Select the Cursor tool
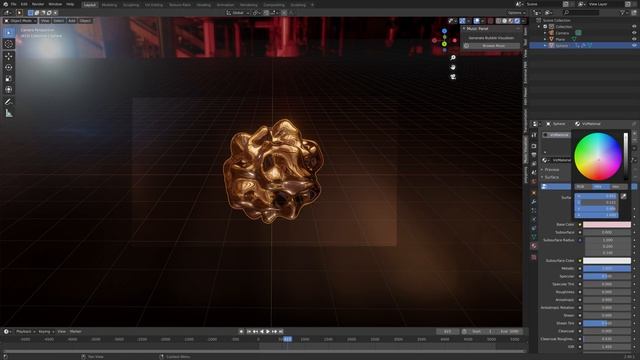 click(9, 44)
